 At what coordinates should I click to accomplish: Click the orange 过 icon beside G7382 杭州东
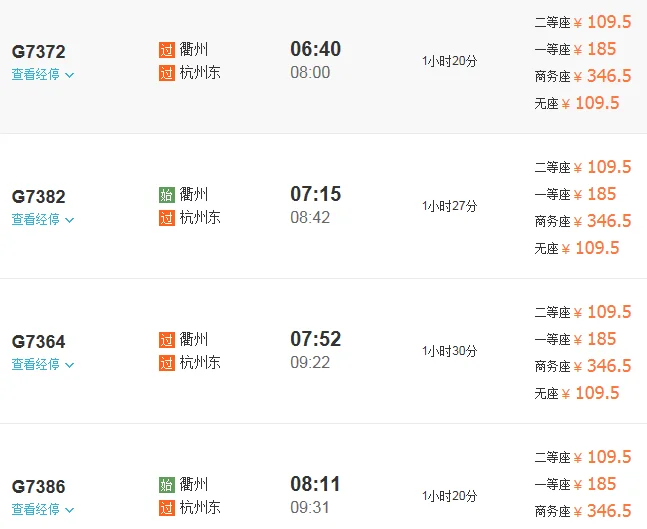[166, 217]
